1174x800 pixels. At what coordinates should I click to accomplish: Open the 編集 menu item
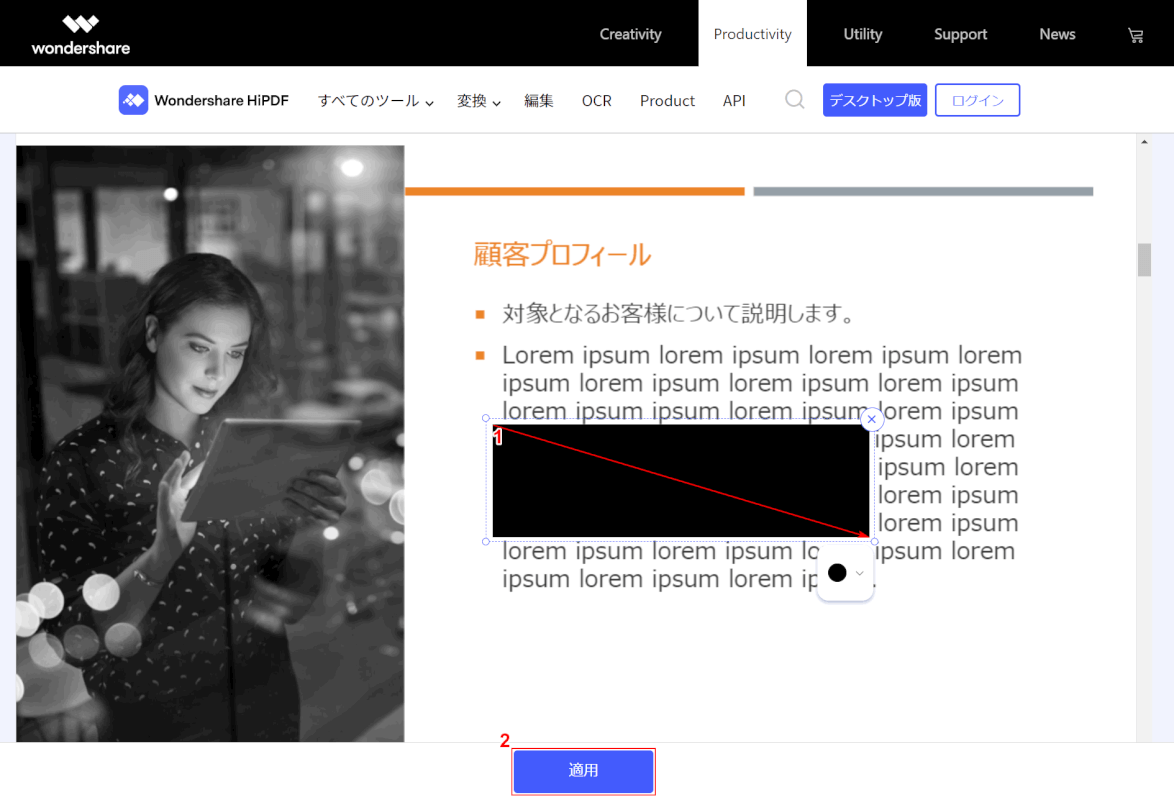click(539, 101)
